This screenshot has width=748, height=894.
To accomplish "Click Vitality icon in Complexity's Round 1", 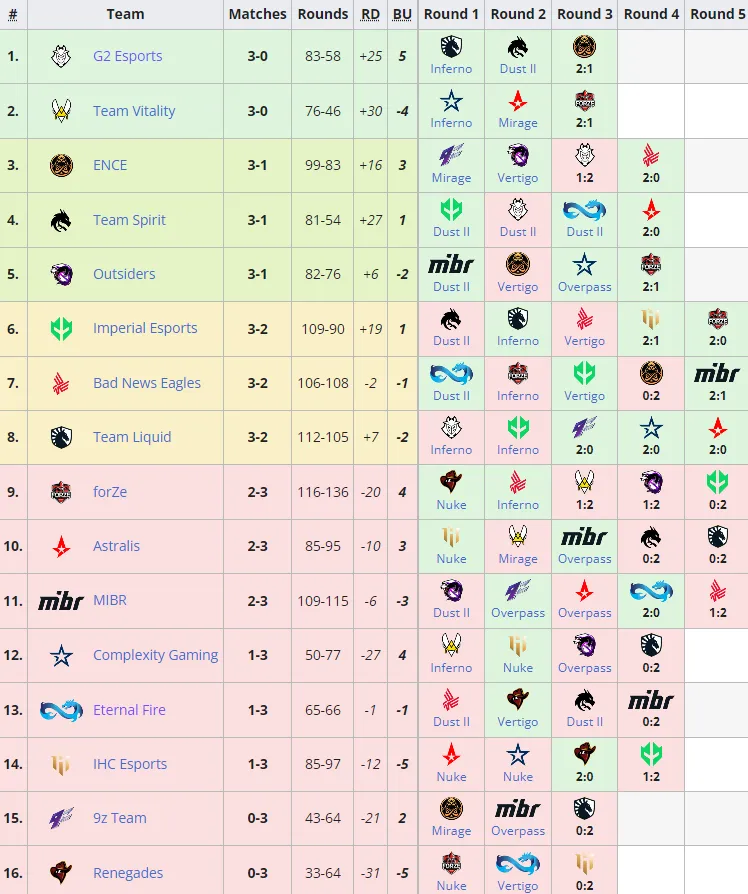I will coord(451,645).
